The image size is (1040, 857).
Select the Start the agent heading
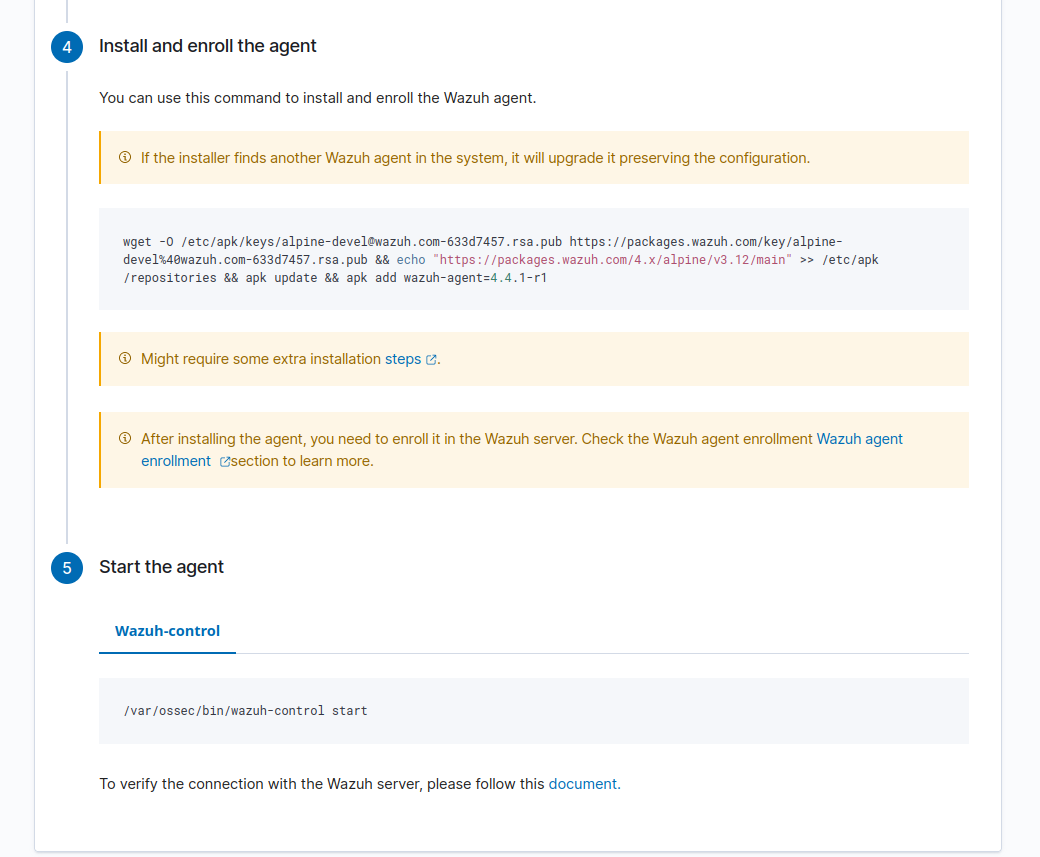click(161, 567)
